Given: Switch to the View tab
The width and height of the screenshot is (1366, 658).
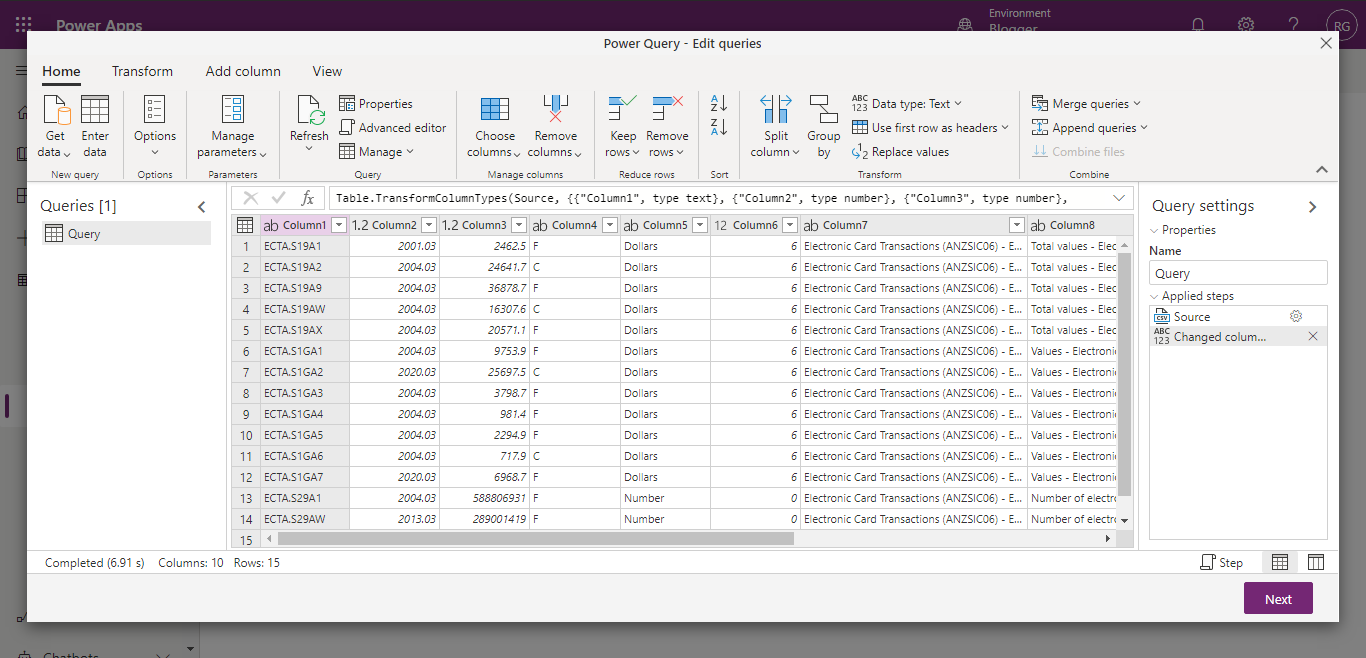Looking at the screenshot, I should pyautogui.click(x=327, y=72).
